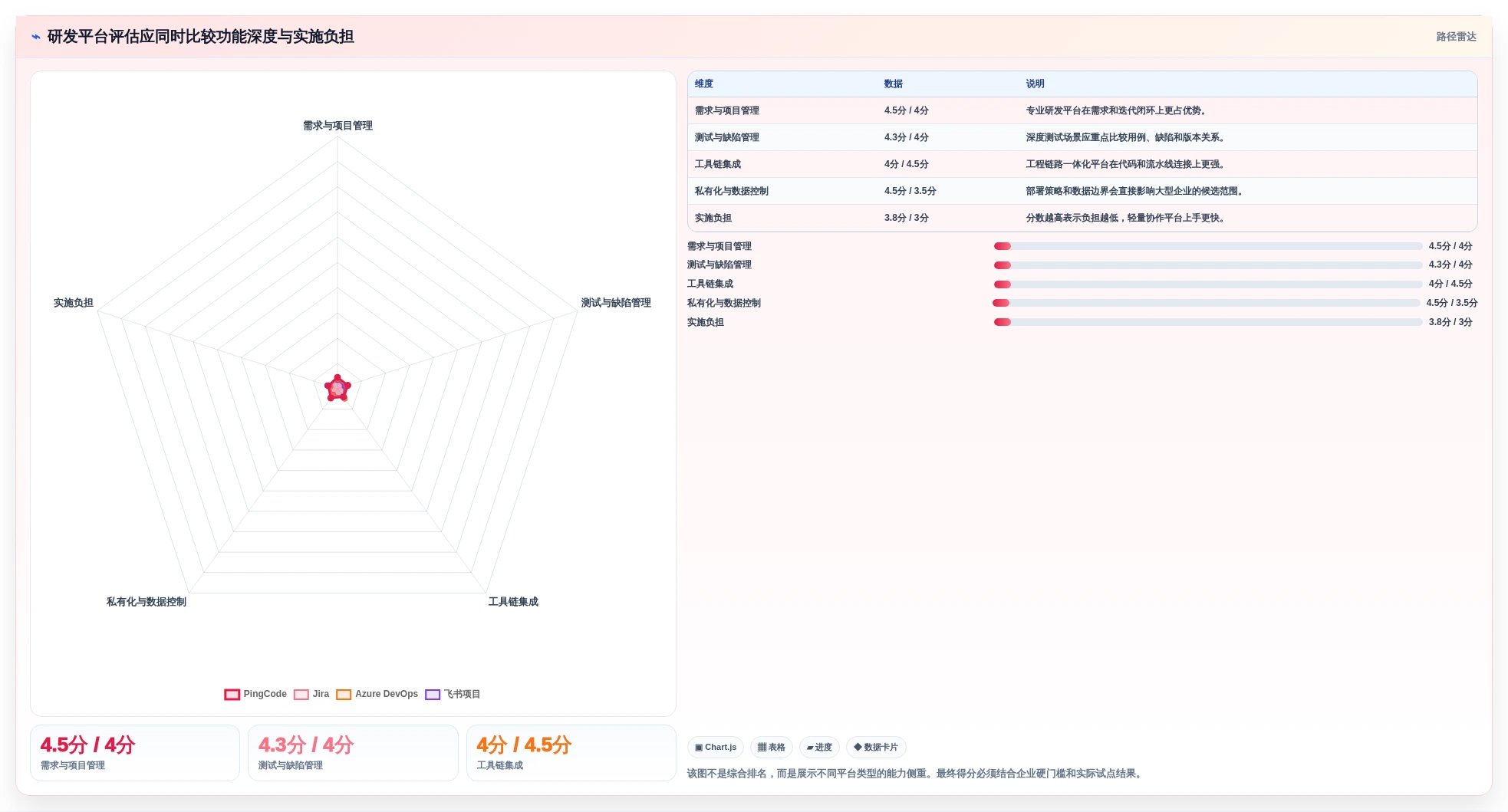Click the 路径雷达 label at top right
Screen dimensions: 1508x812
(1456, 37)
